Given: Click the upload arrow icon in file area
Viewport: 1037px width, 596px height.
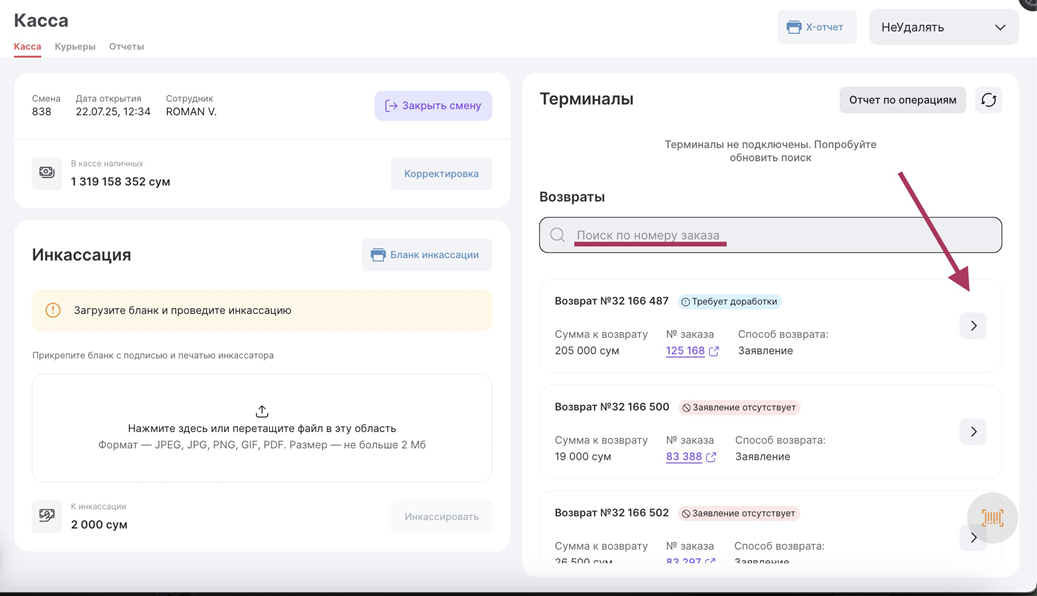Looking at the screenshot, I should tap(262, 411).
